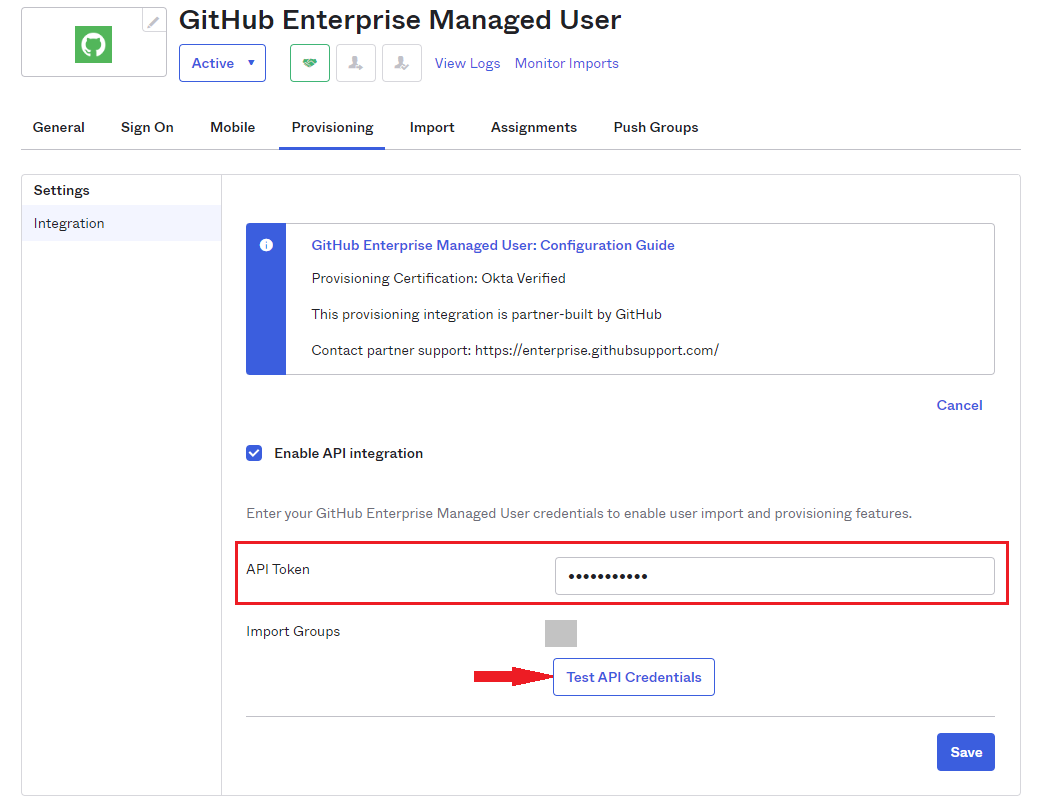Switch to the General tab
This screenshot has height=804, width=1039.
click(x=59, y=127)
